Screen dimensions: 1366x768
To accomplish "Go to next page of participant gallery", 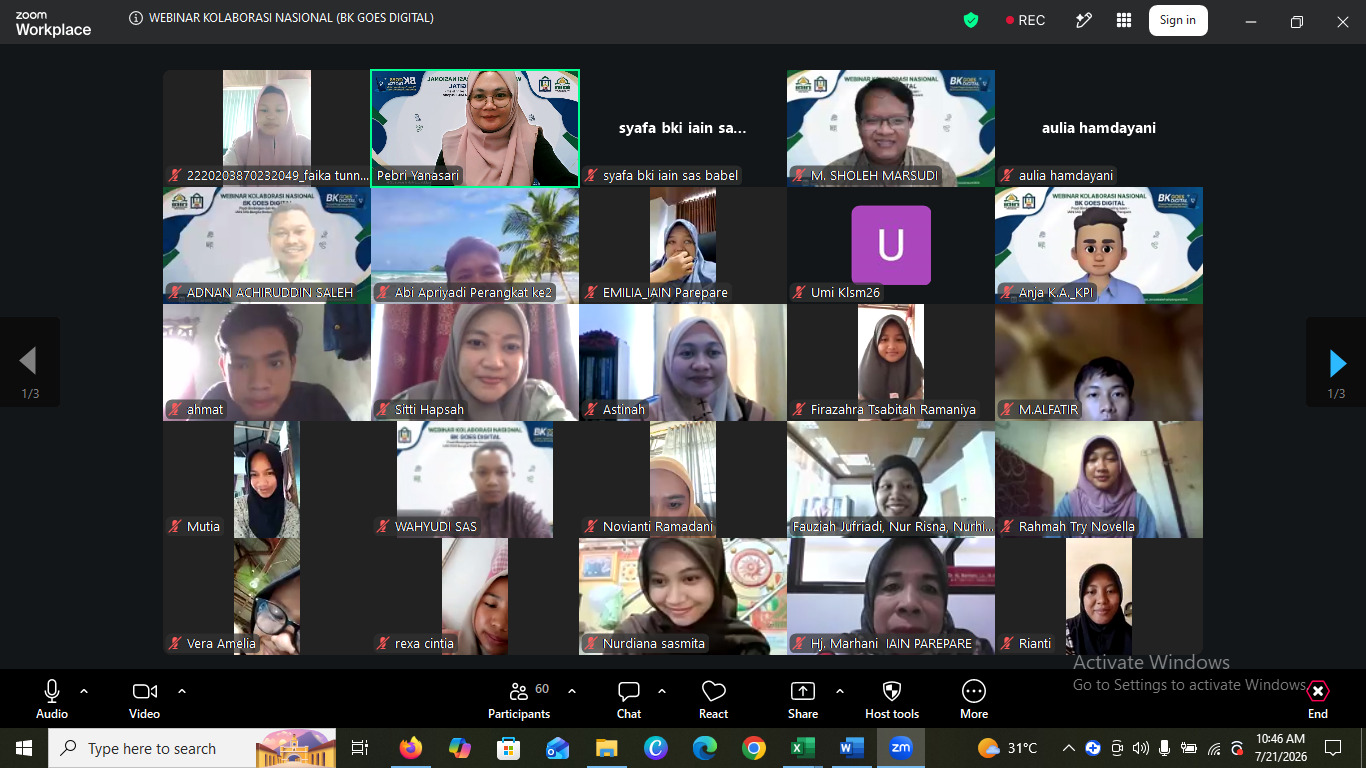I will 1337,363.
